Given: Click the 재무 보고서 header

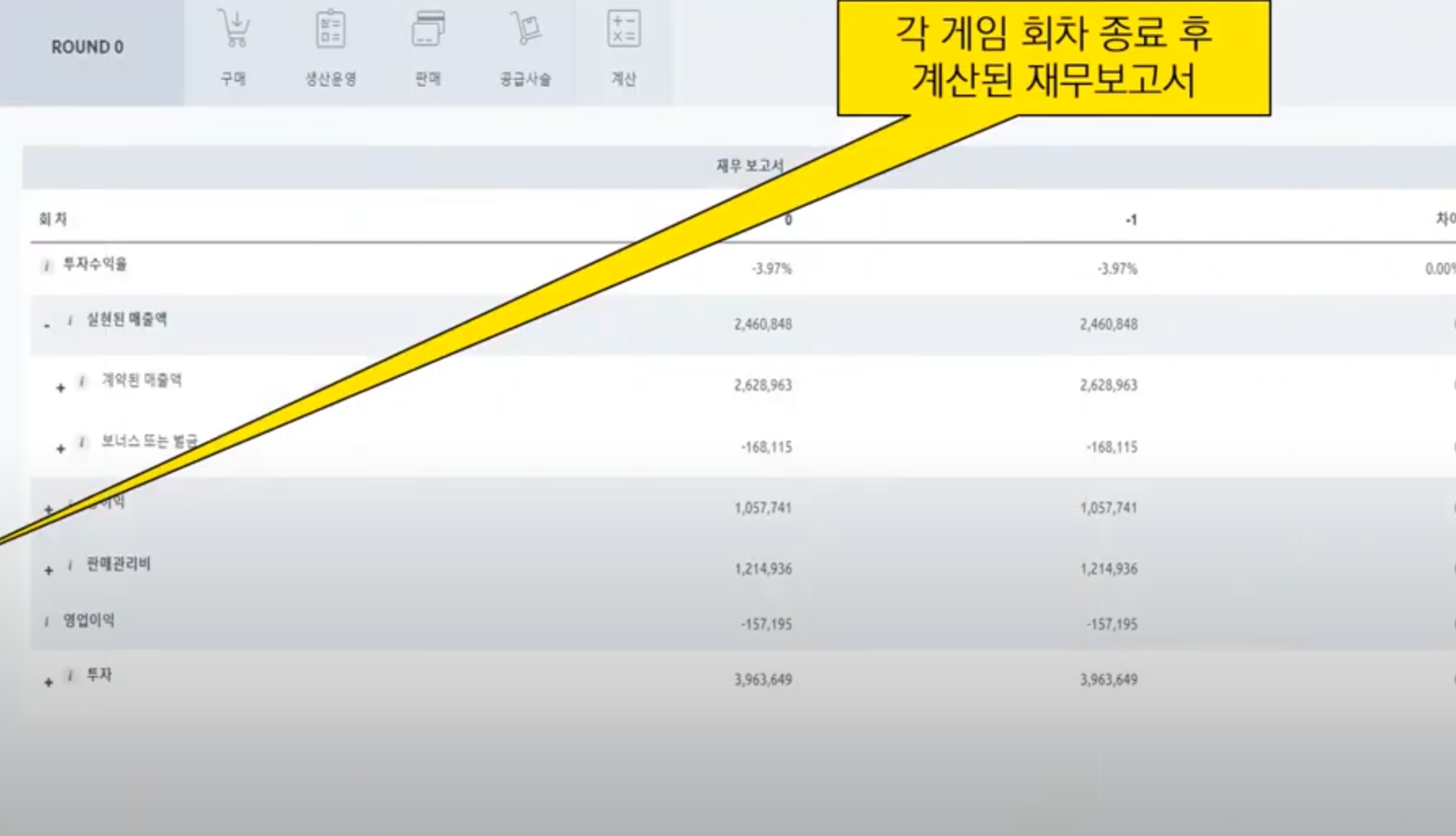Looking at the screenshot, I should point(749,164).
